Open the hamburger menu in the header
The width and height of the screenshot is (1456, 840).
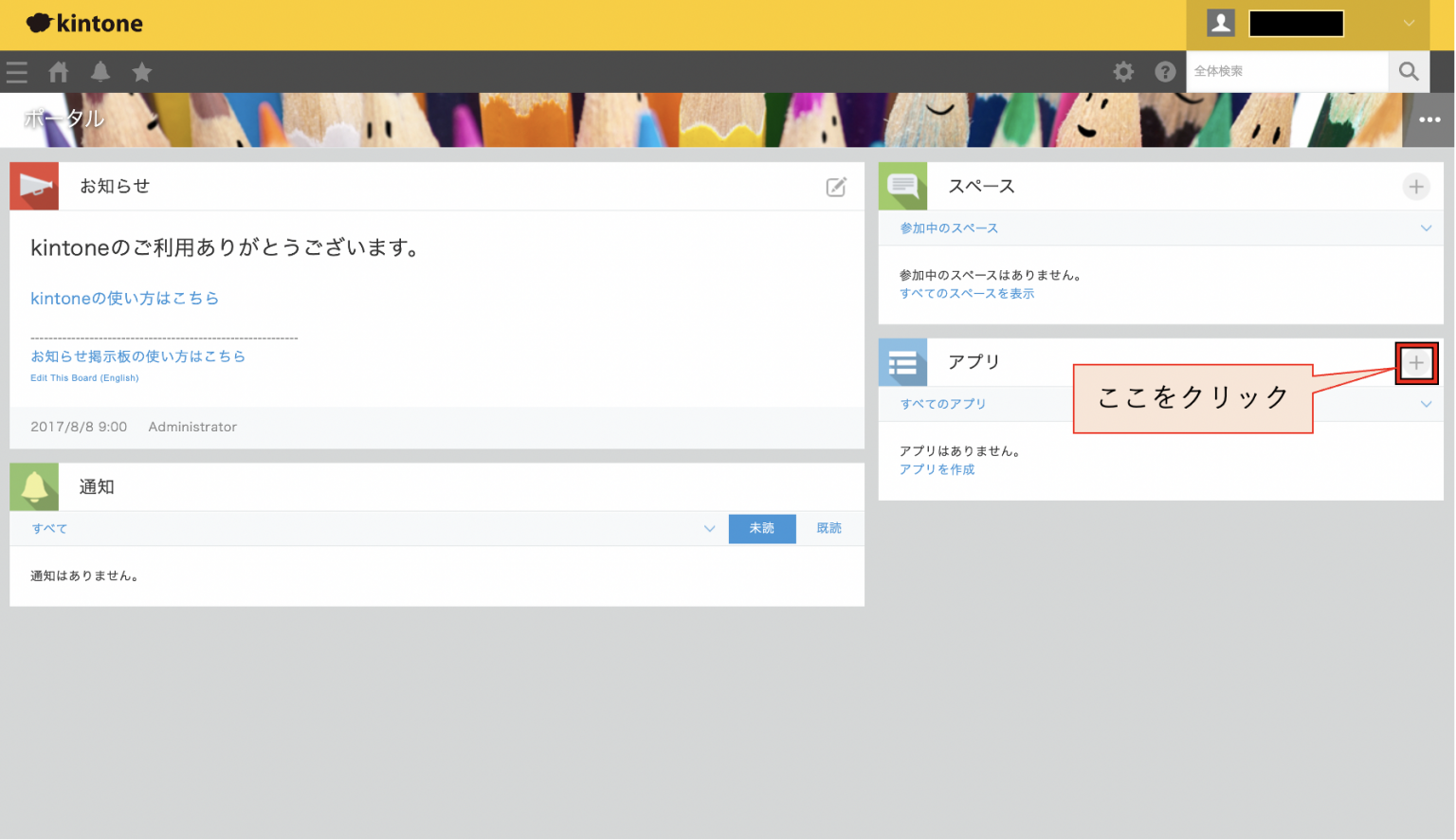[16, 72]
